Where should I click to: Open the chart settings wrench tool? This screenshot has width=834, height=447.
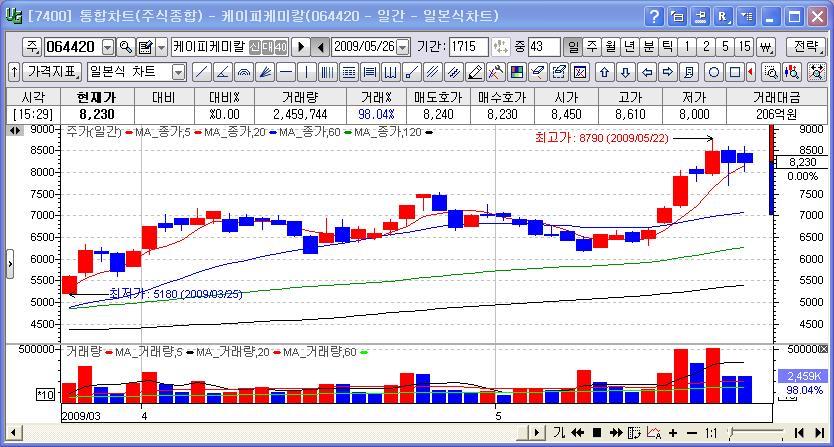tap(496, 72)
